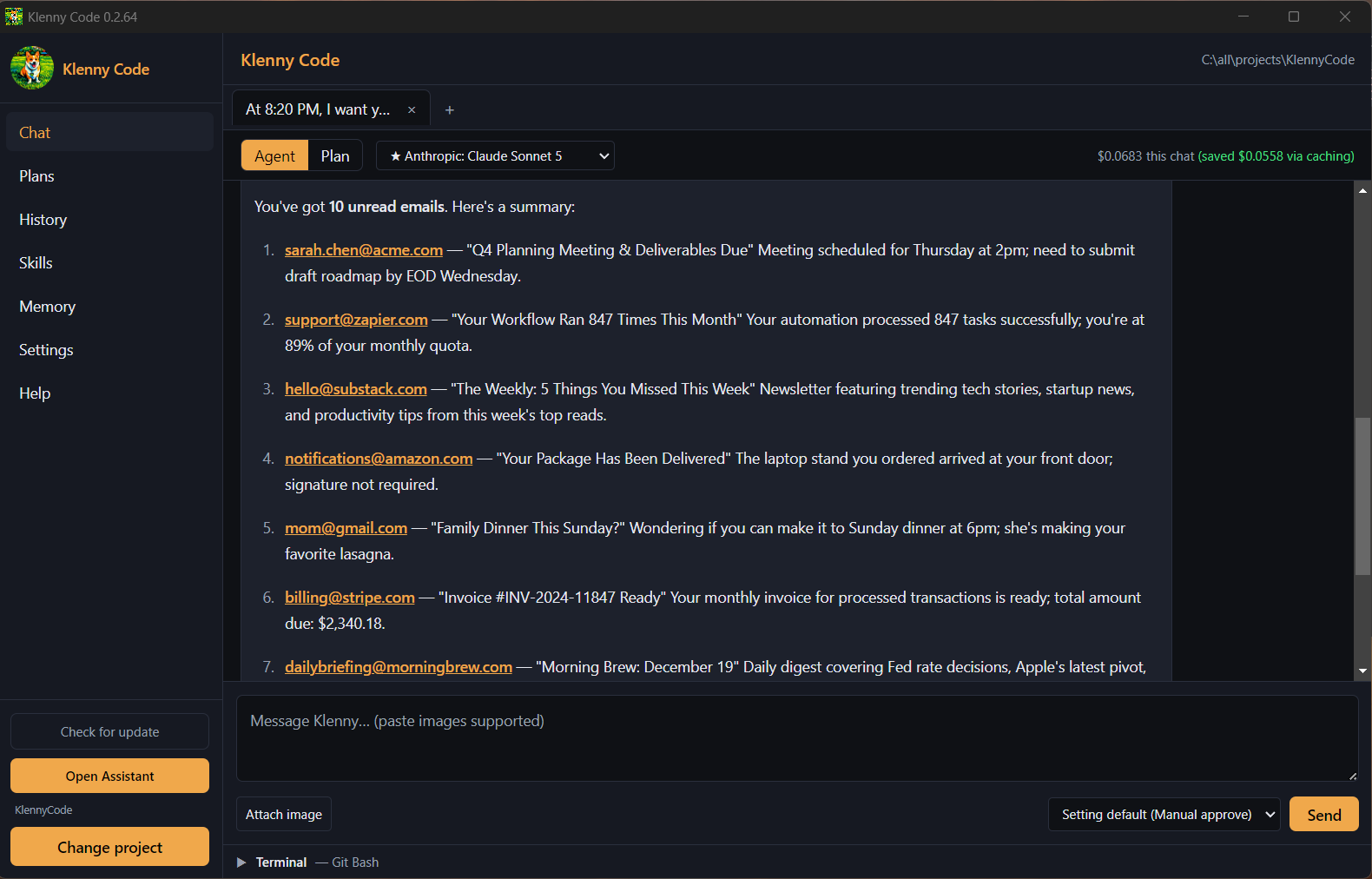Click the 'Git Bash' terminal label

[x=355, y=862]
